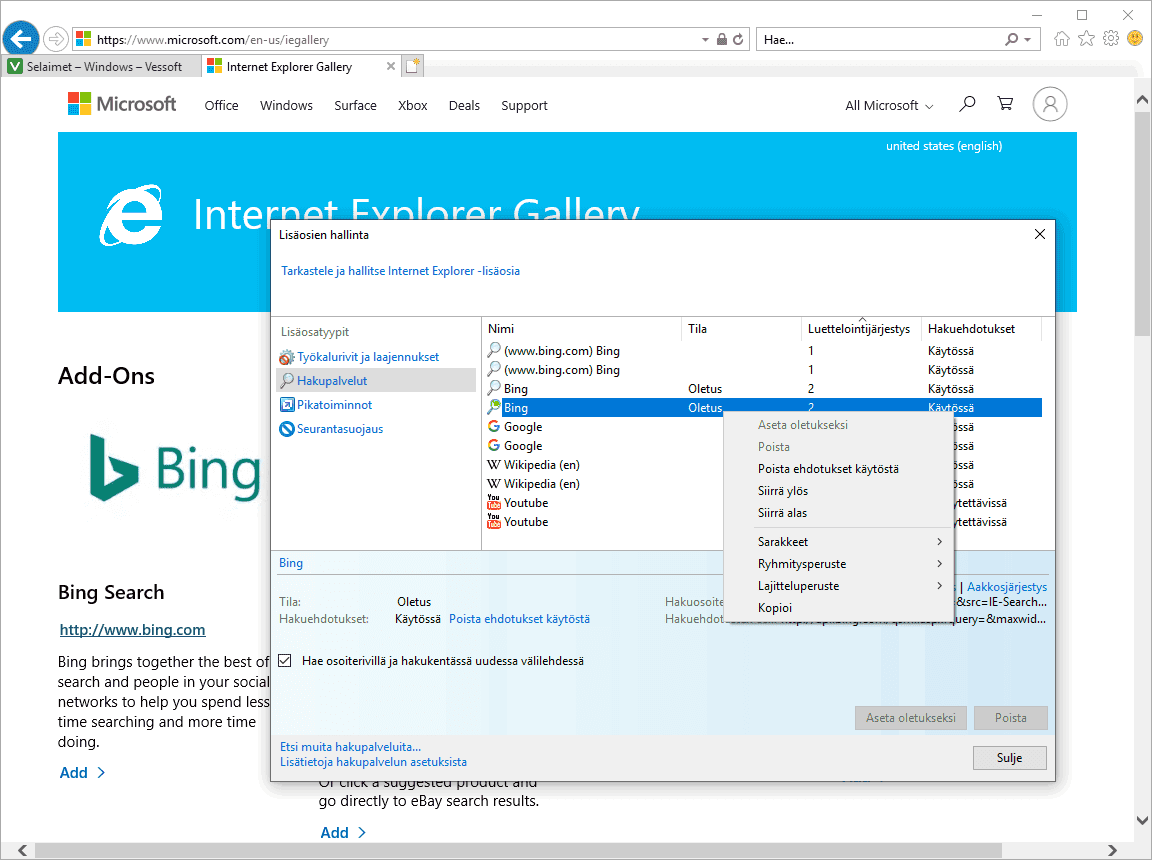Select Seurantasuojaus add-on type
Image resolution: width=1152 pixels, height=860 pixels.
(331, 429)
